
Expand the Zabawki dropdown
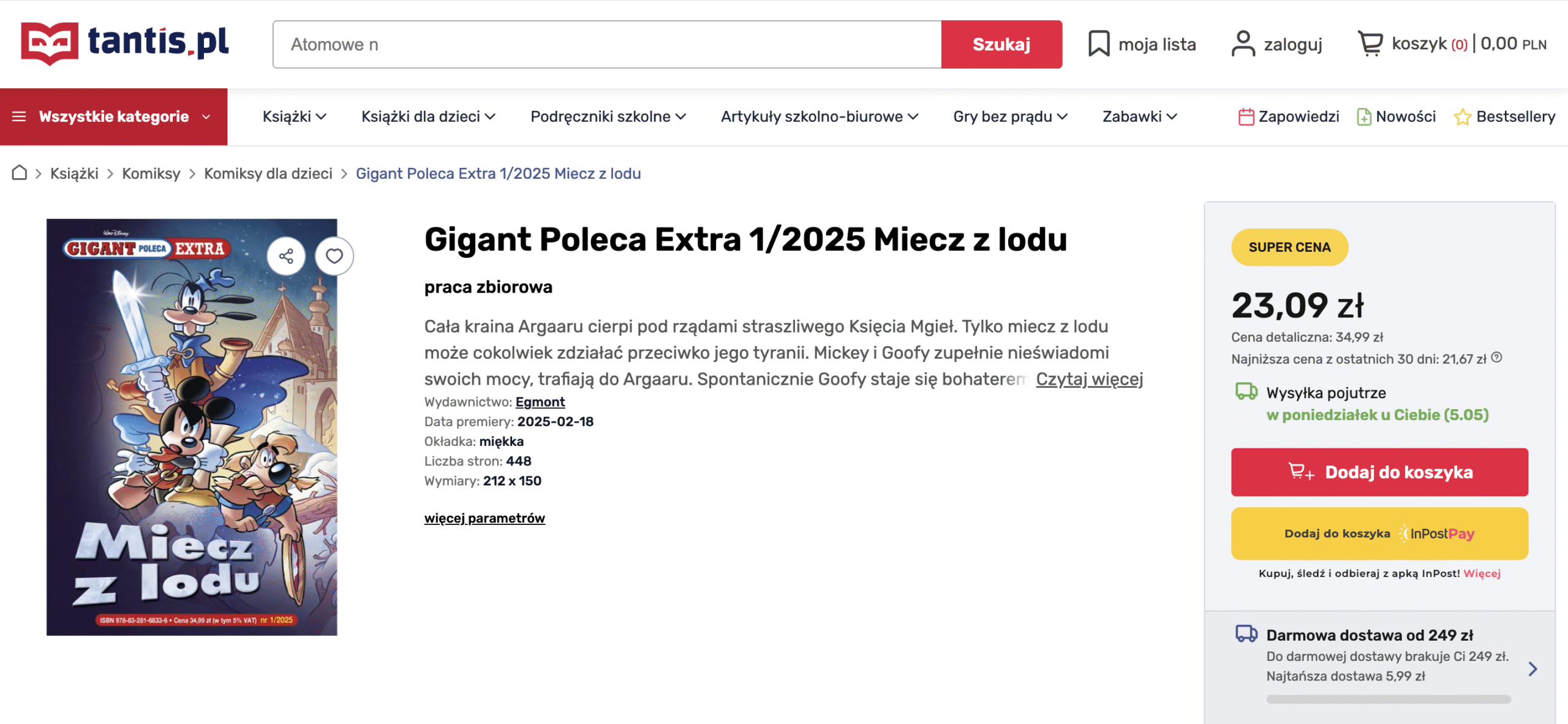point(1139,116)
